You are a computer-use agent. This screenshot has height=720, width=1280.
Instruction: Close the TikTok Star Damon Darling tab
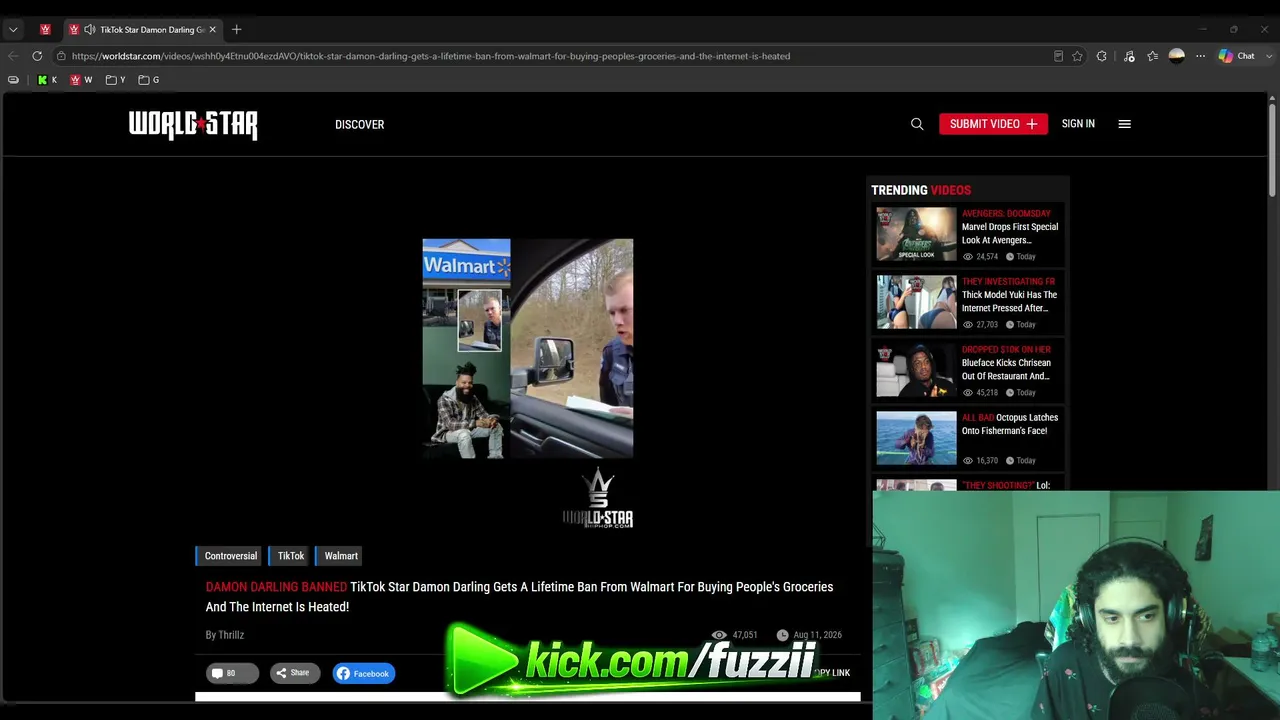click(x=212, y=30)
